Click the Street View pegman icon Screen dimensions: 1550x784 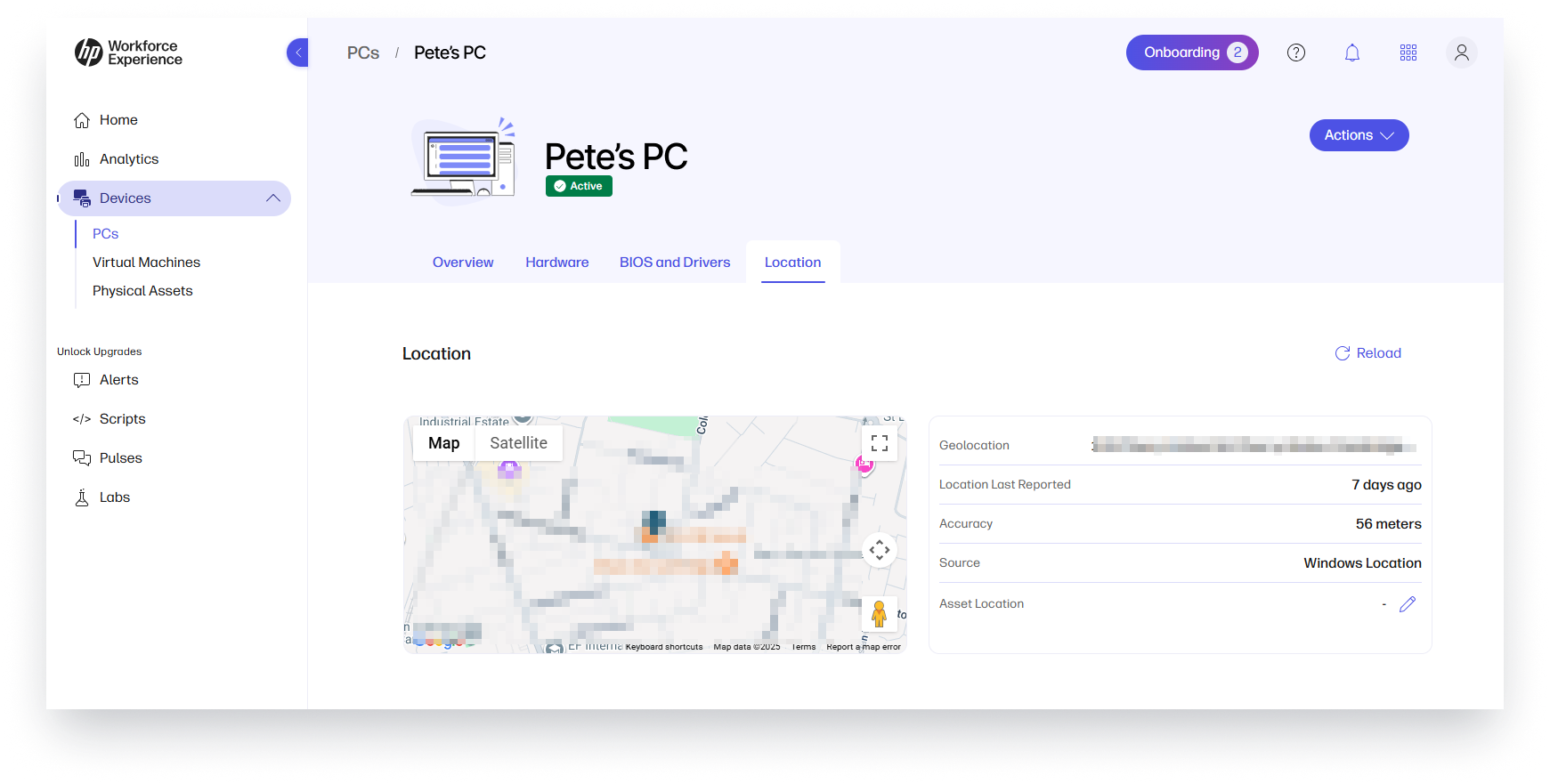[x=880, y=614]
